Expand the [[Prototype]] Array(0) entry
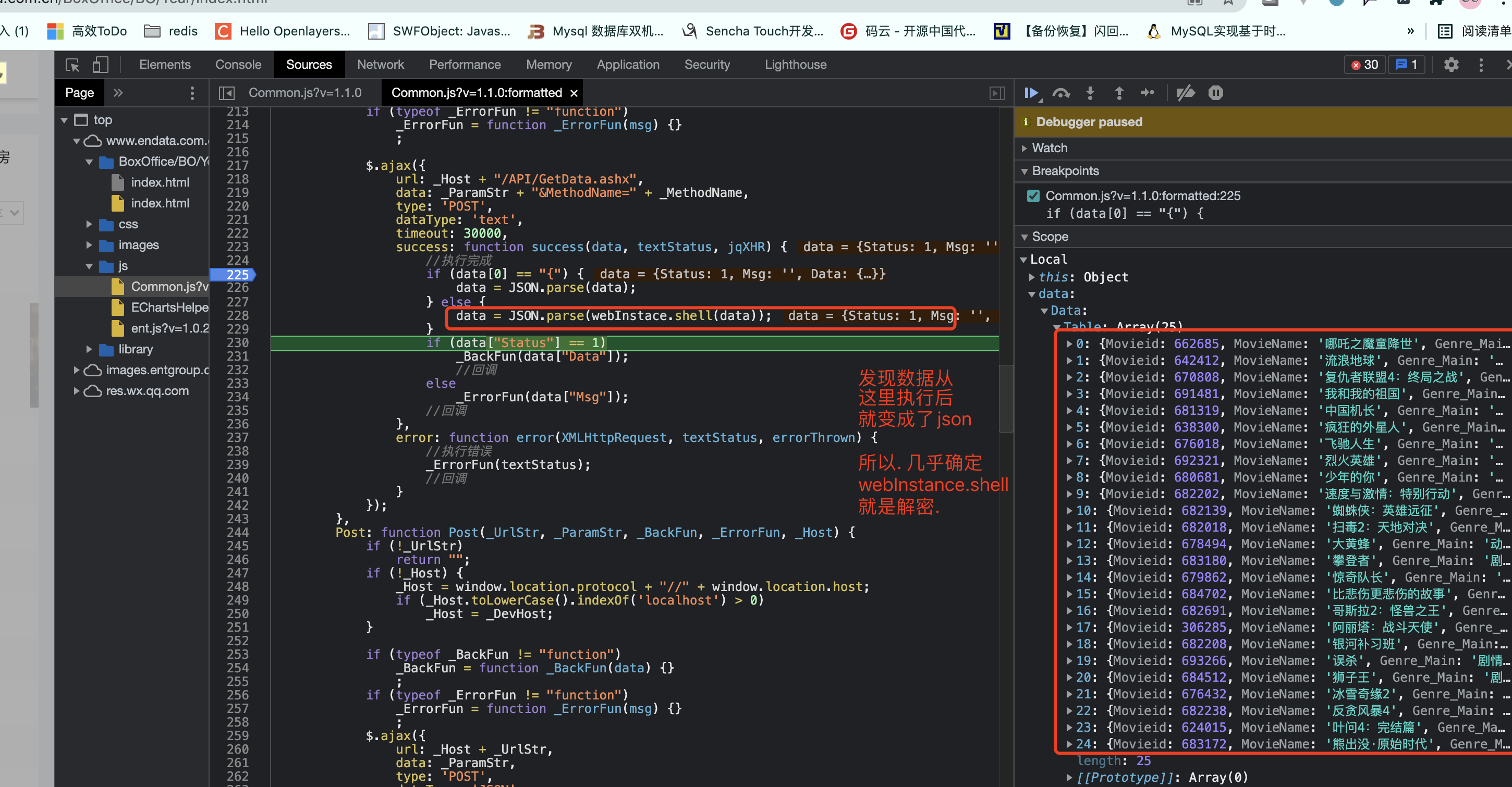The height and width of the screenshot is (787, 1512). (x=1069, y=778)
